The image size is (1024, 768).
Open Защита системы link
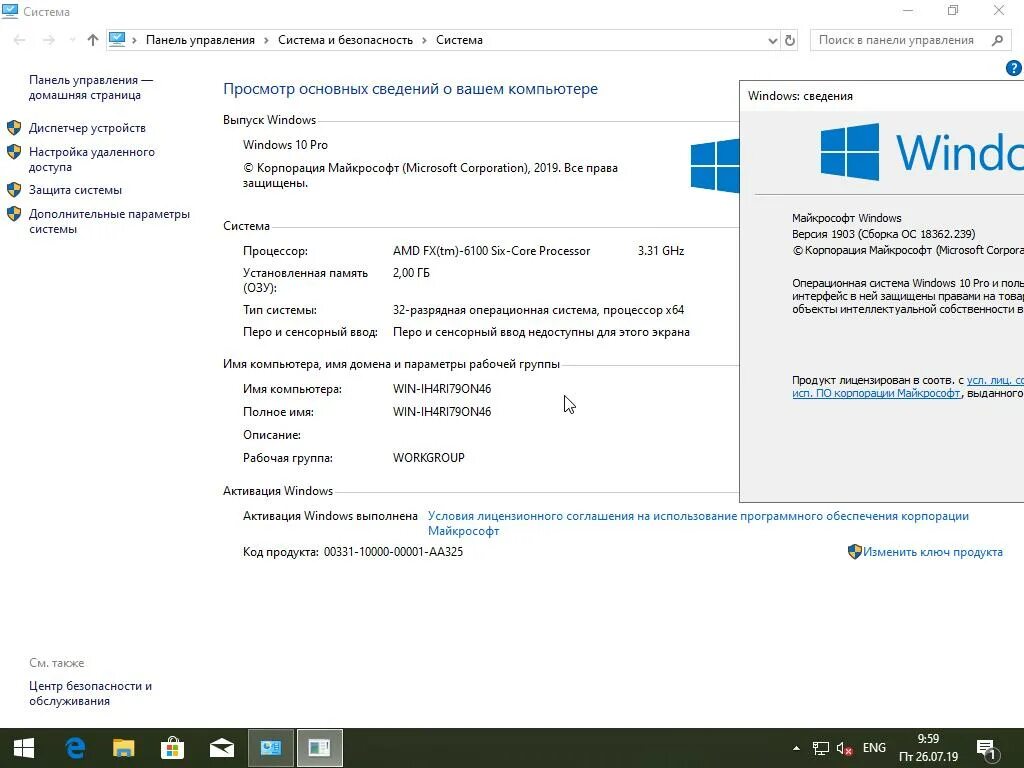pos(75,190)
